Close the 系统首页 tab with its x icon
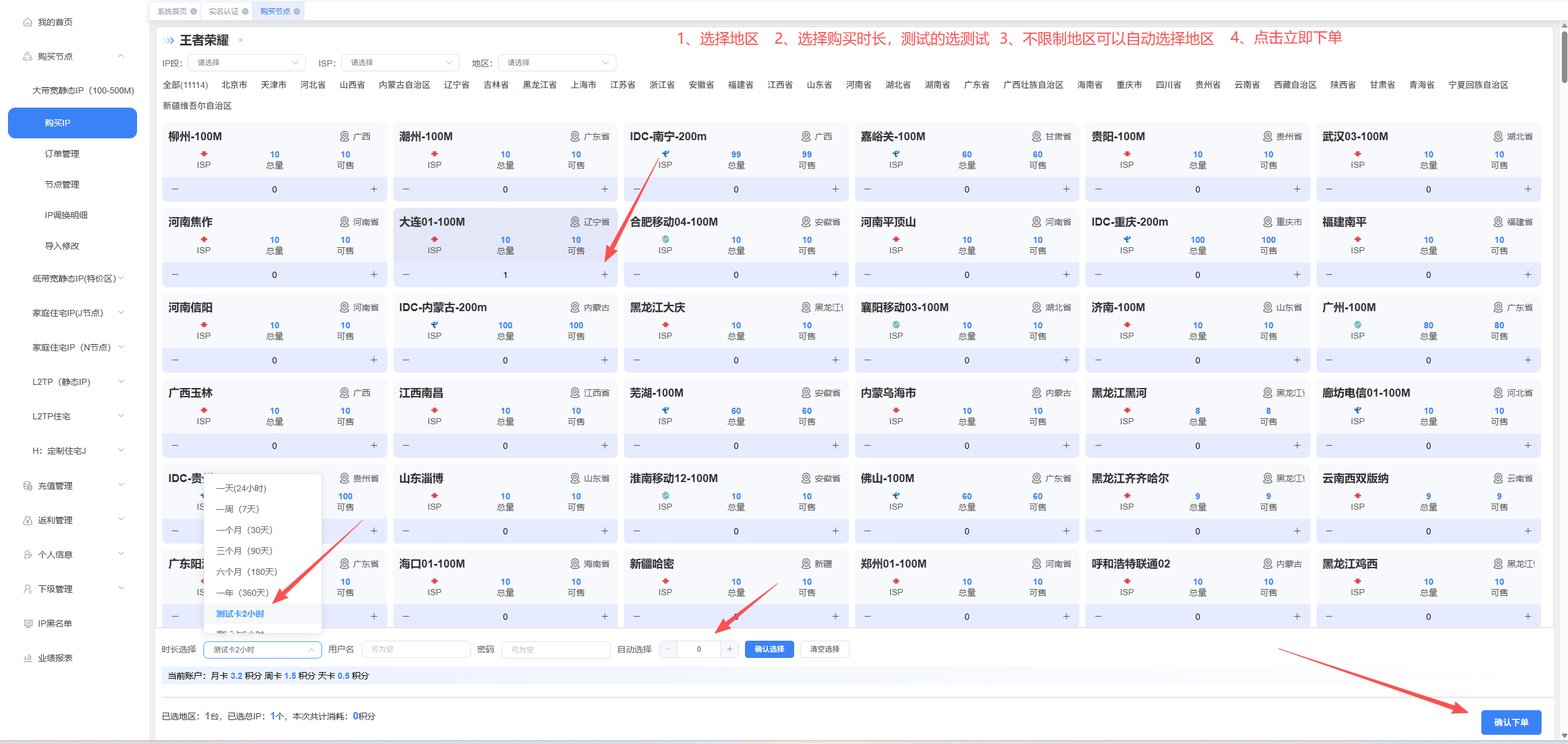This screenshot has width=1568, height=744. (194, 11)
